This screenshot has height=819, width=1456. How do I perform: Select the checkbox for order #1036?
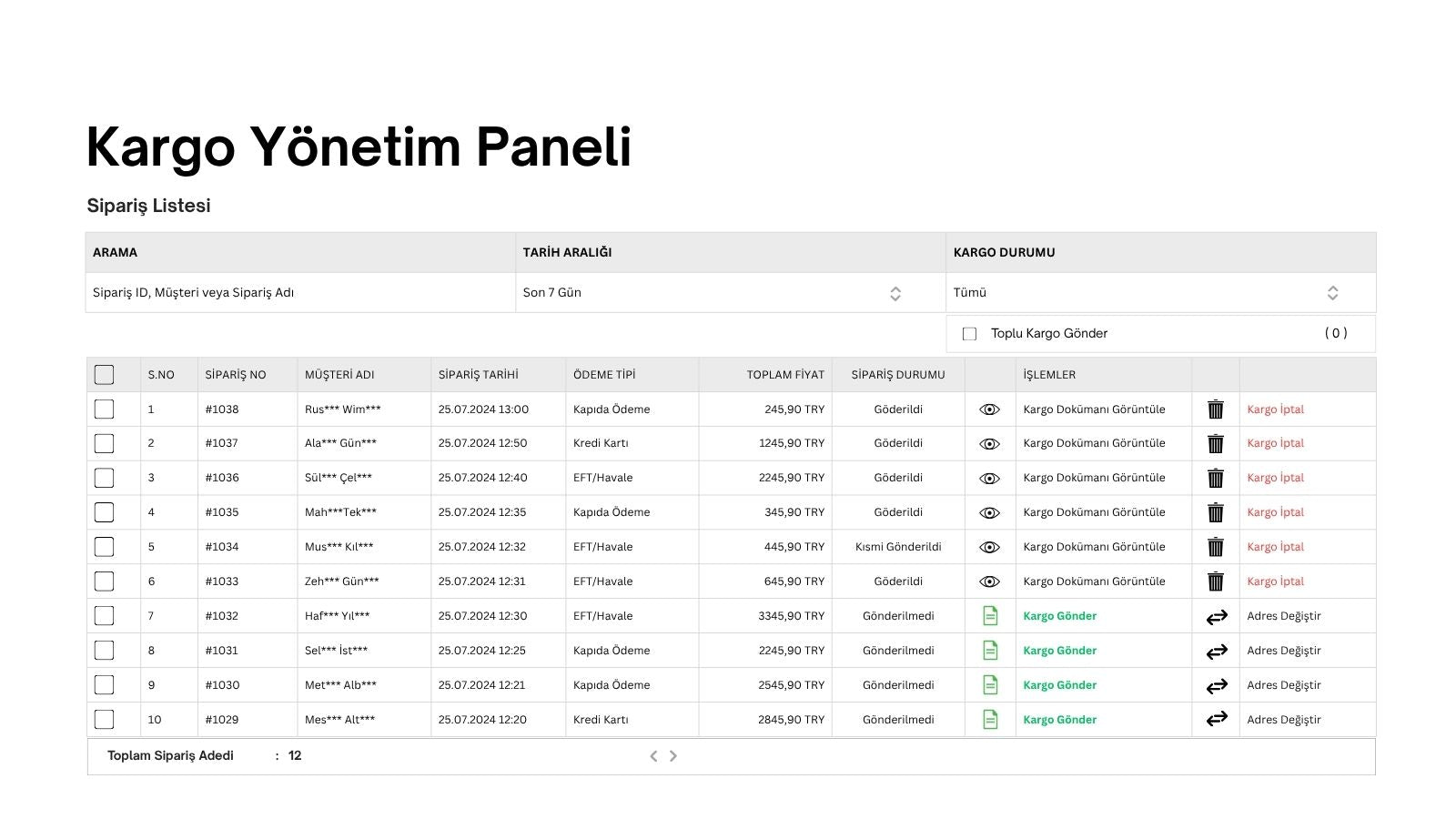click(105, 478)
